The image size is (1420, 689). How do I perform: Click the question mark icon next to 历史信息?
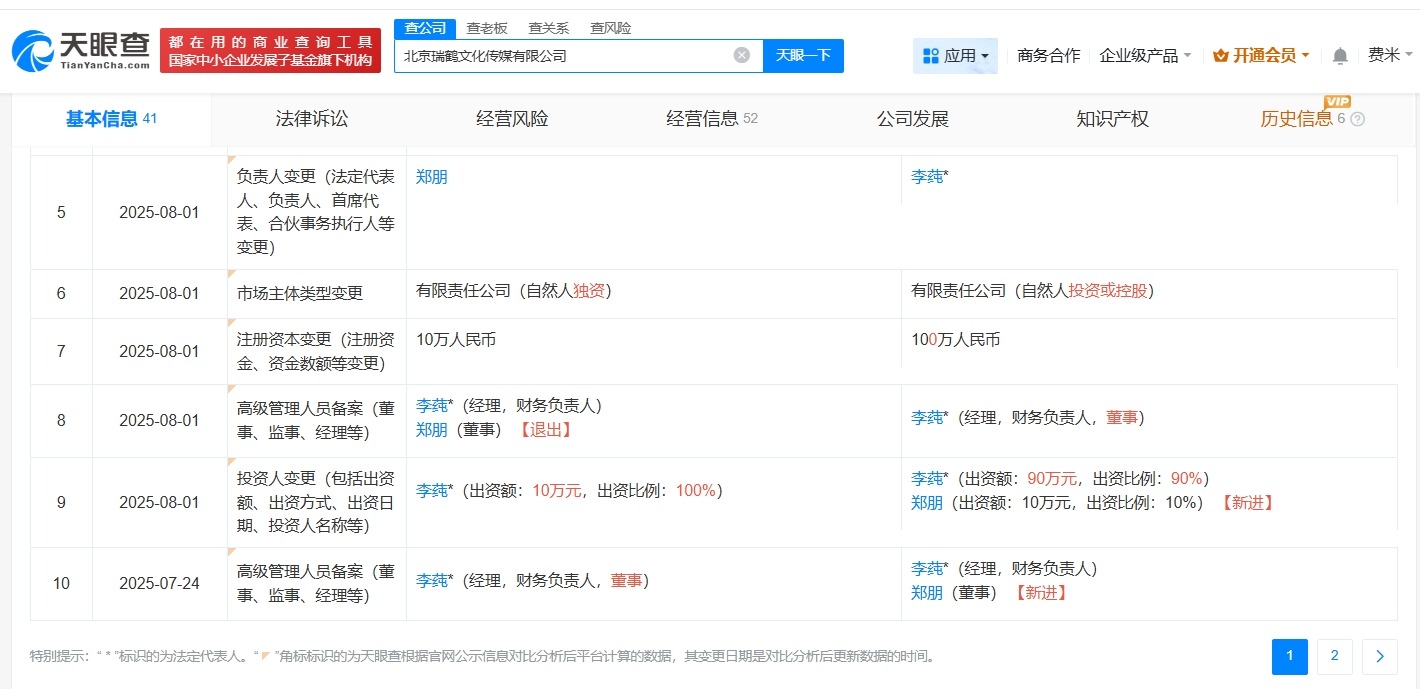tap(1357, 119)
